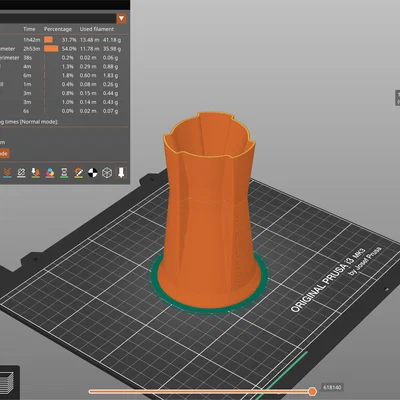The image size is (400, 400).
Task: Click the Percentage column header
Action: click(58, 29)
